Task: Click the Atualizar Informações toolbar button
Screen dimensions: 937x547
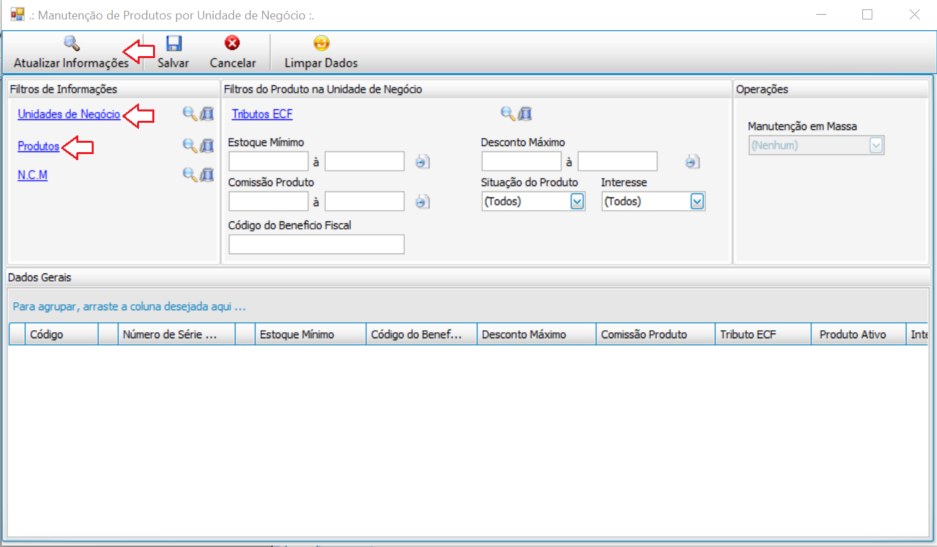Action: (x=71, y=52)
